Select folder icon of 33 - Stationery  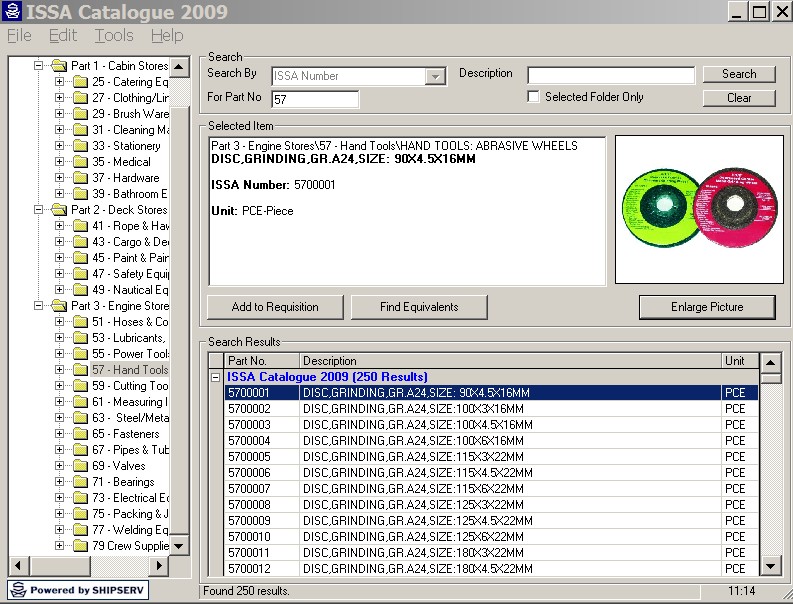[x=80, y=146]
